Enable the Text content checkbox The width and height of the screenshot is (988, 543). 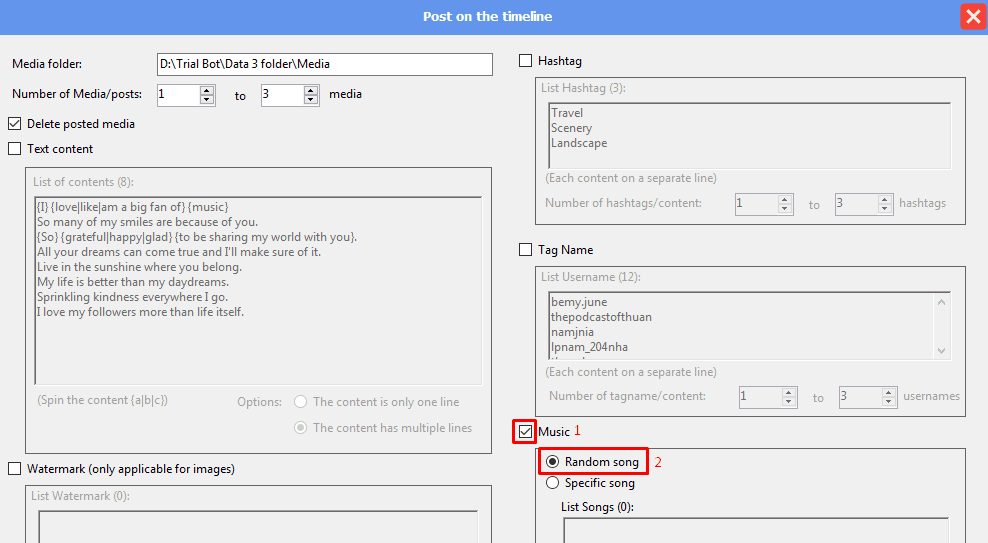(x=14, y=149)
